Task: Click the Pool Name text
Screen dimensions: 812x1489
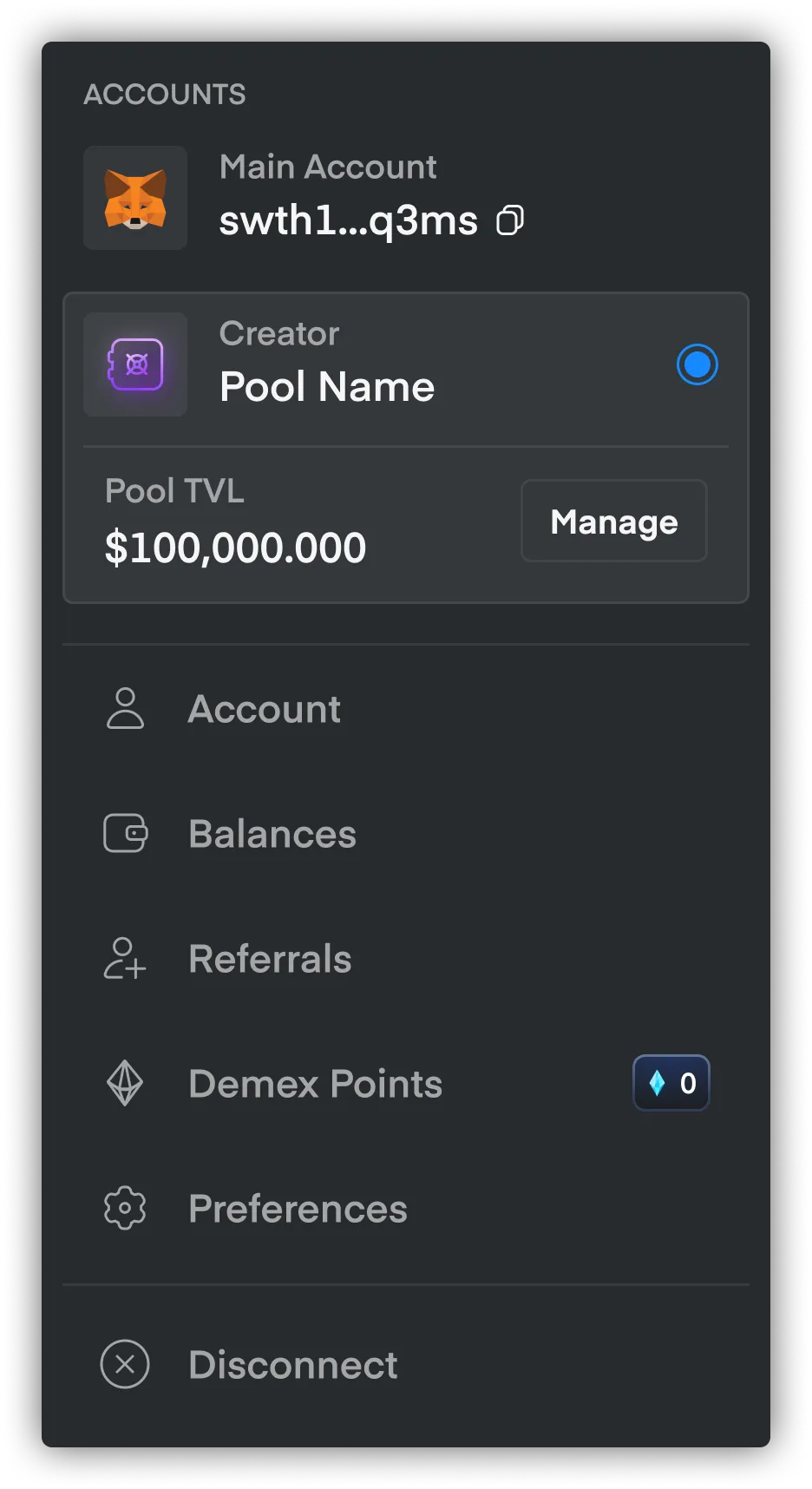Action: (x=327, y=387)
